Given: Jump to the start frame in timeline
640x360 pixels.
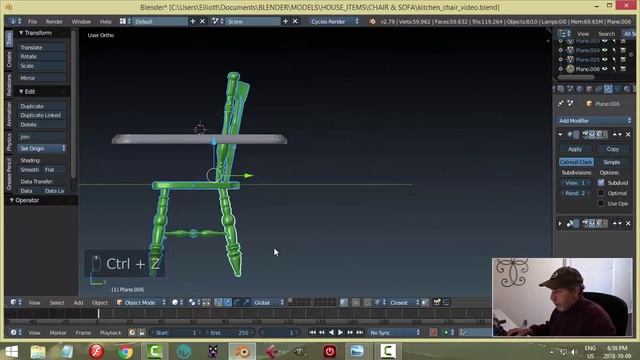Looking at the screenshot, I should pyautogui.click(x=312, y=333).
